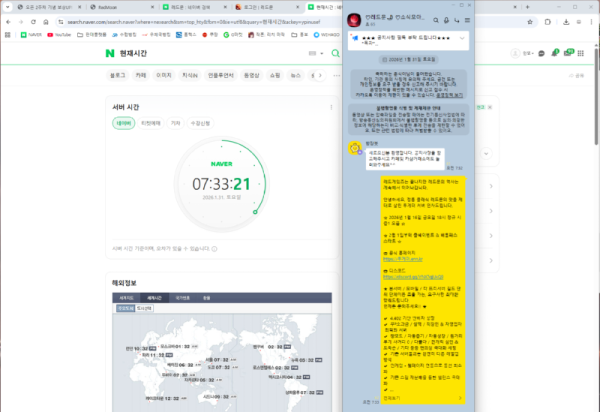Expand the pinned notice banner chevron
Image resolution: width=600 pixels, height=412 pixels.
462,38
